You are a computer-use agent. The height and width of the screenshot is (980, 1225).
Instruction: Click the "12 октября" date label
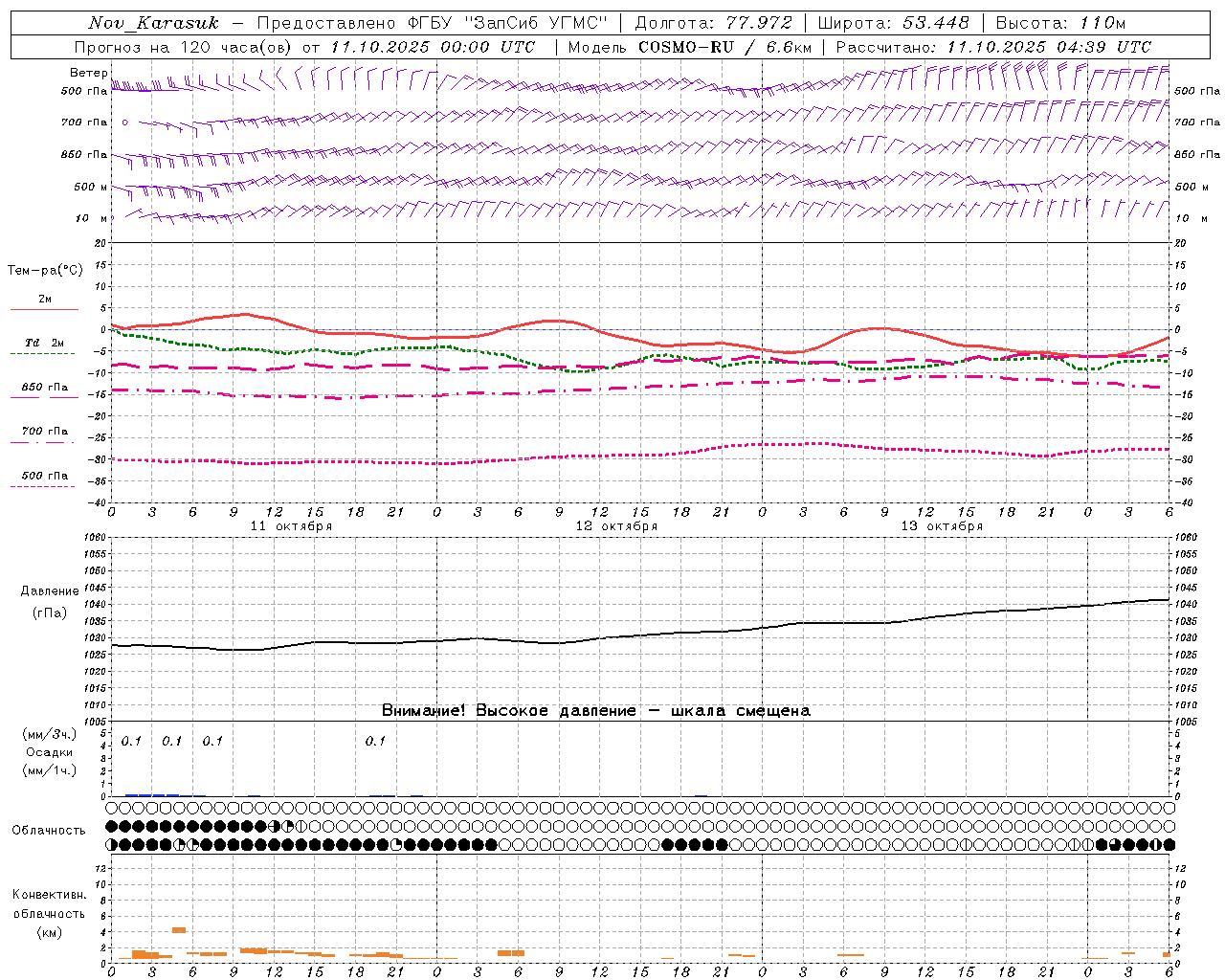click(x=616, y=526)
